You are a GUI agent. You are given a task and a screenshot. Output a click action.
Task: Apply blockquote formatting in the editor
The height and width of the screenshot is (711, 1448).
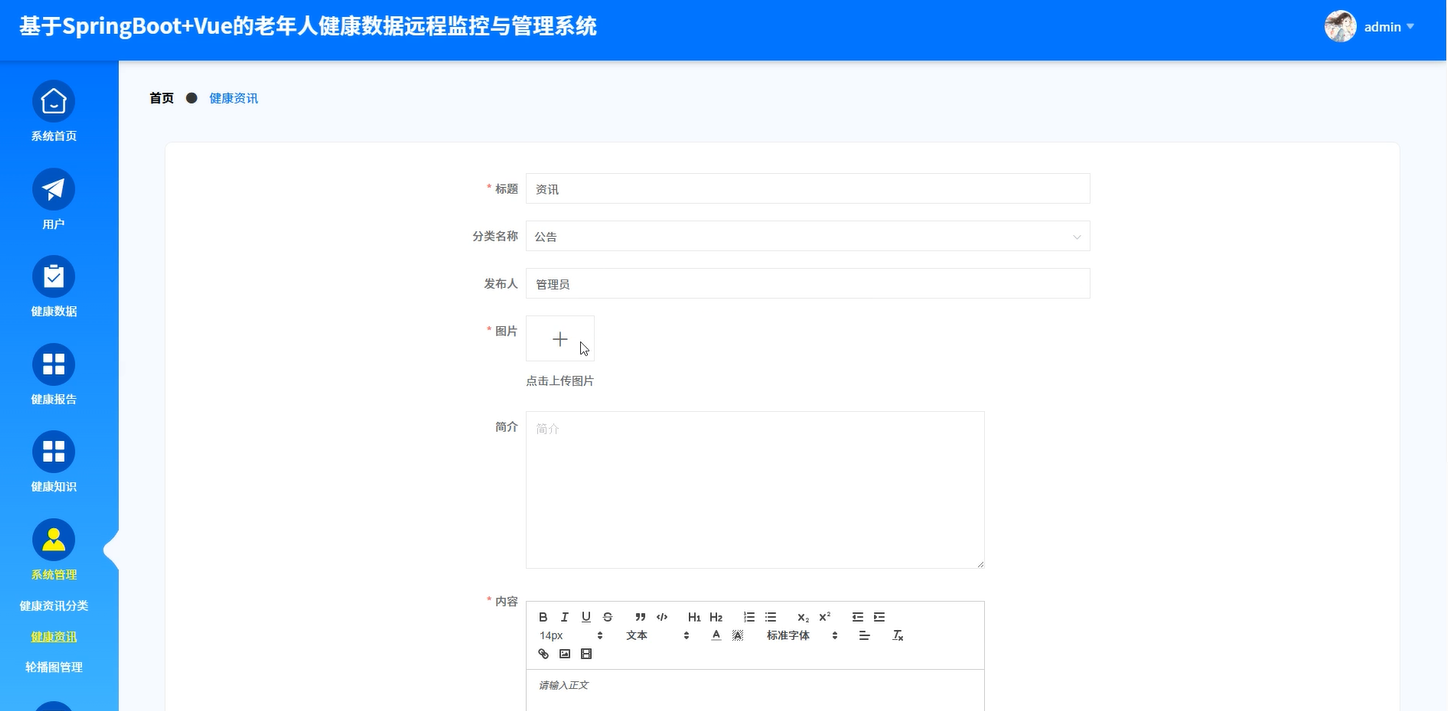(x=640, y=616)
